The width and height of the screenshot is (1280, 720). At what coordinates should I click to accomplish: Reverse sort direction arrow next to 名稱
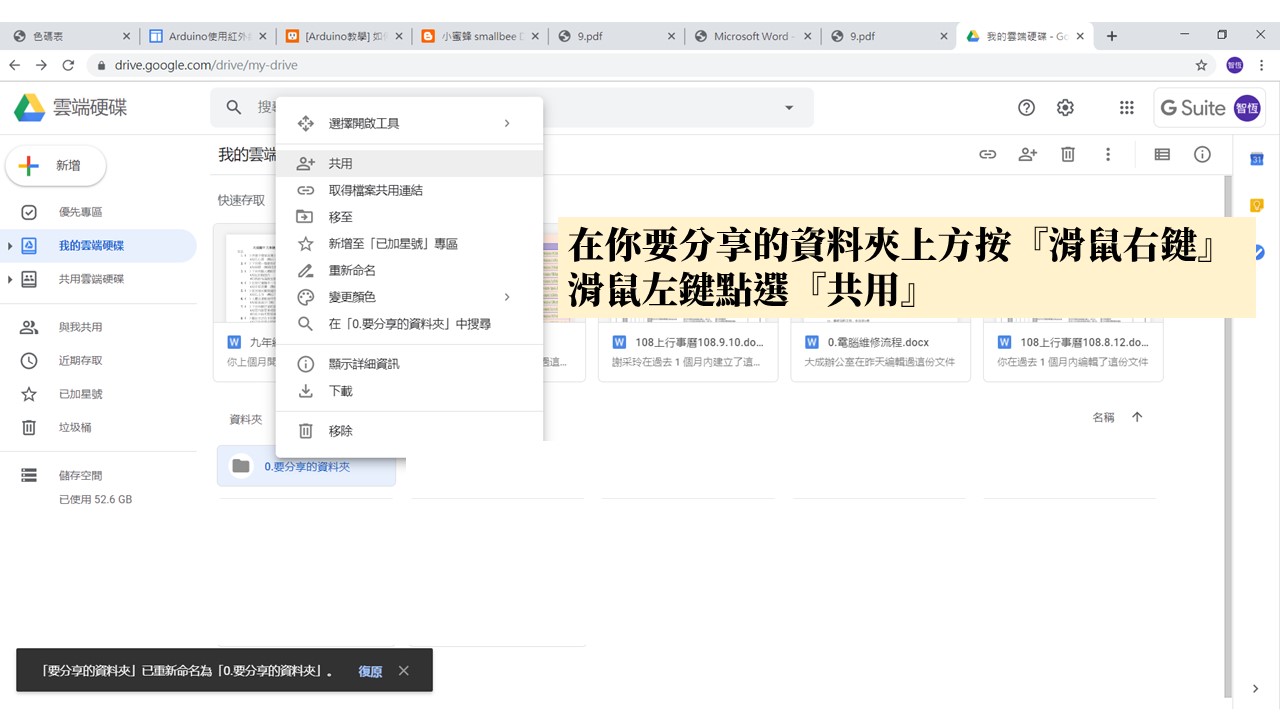pyautogui.click(x=1137, y=417)
